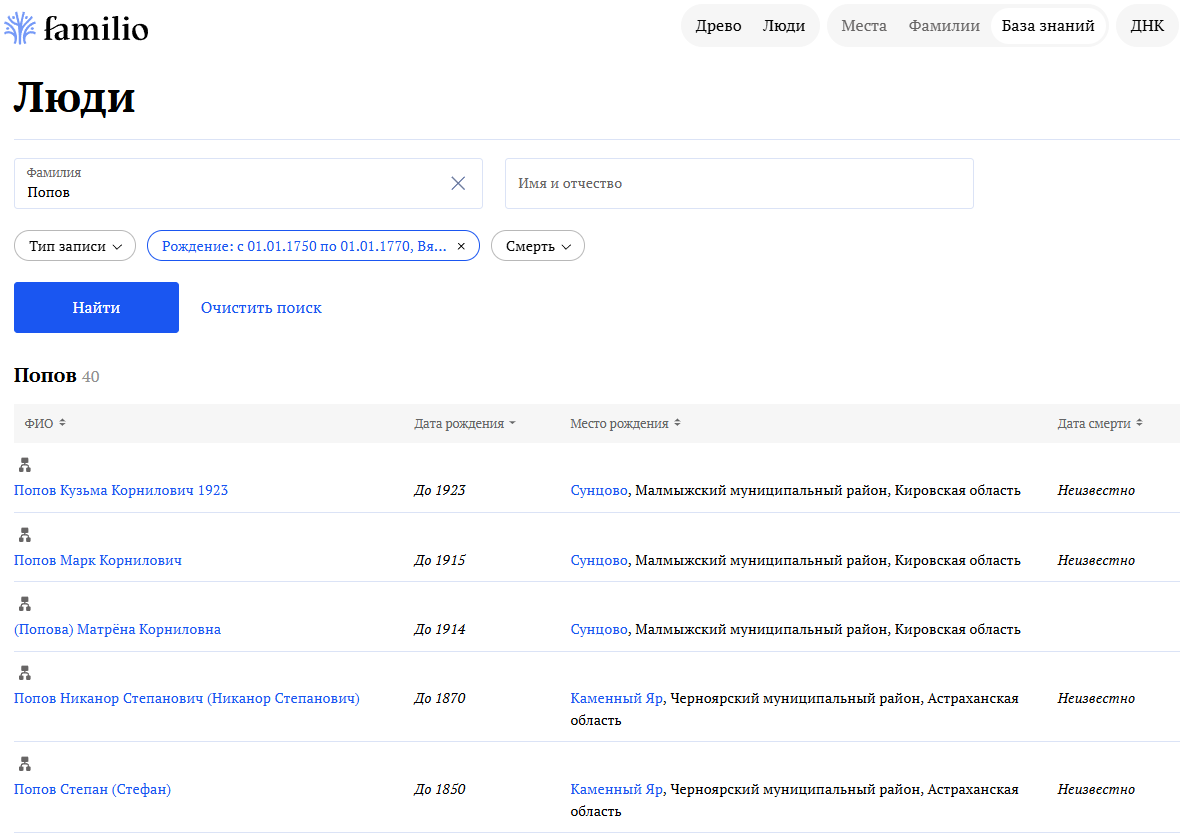The width and height of the screenshot is (1180, 838).
Task: Go to the ДНК section
Action: (1147, 26)
